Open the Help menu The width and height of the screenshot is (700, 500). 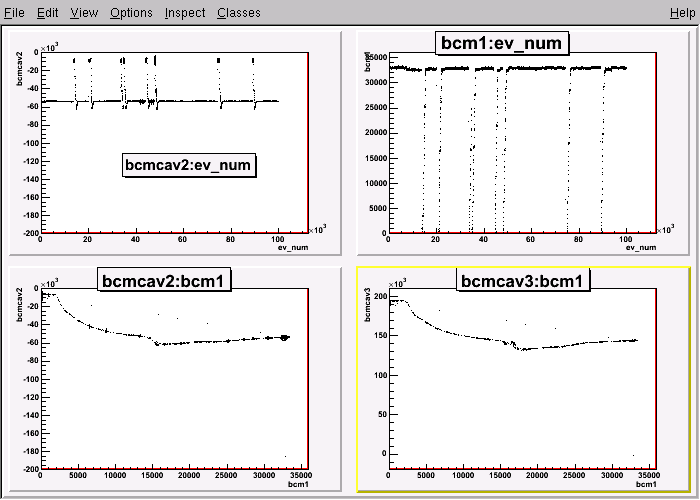point(683,12)
